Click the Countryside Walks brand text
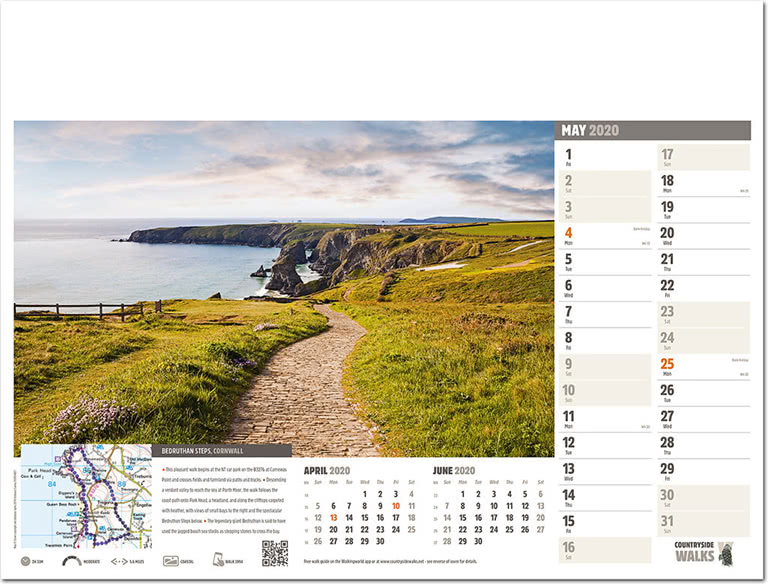768x584 pixels. point(695,552)
